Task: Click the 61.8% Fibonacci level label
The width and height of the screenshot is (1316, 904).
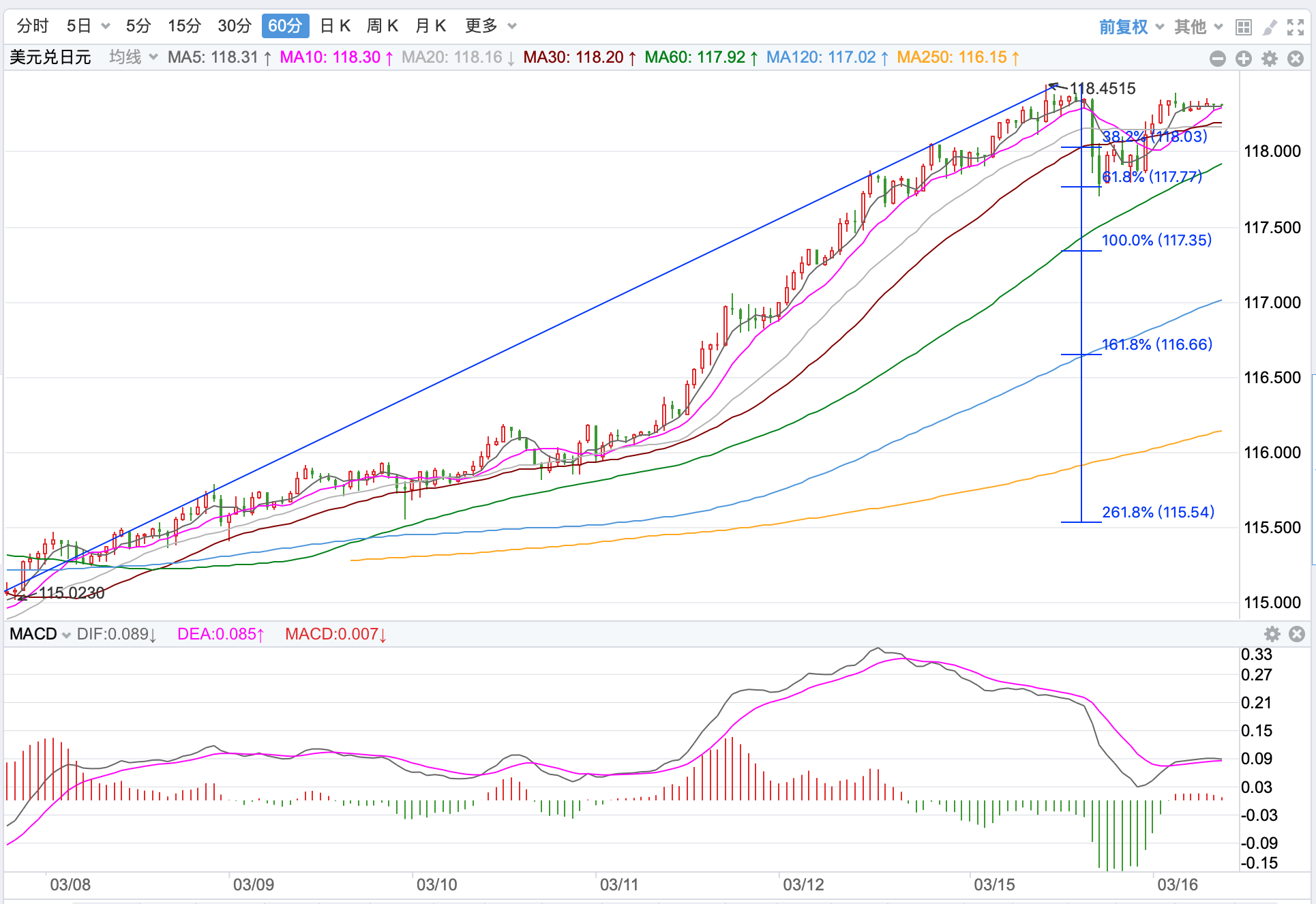Action: tap(1152, 177)
